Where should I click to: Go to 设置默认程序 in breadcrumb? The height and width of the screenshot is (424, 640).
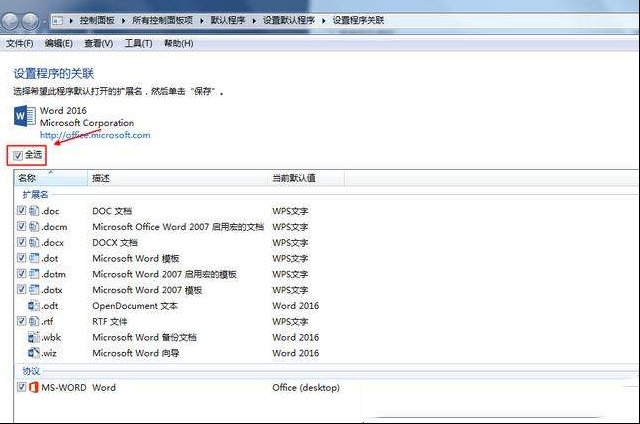(289, 20)
